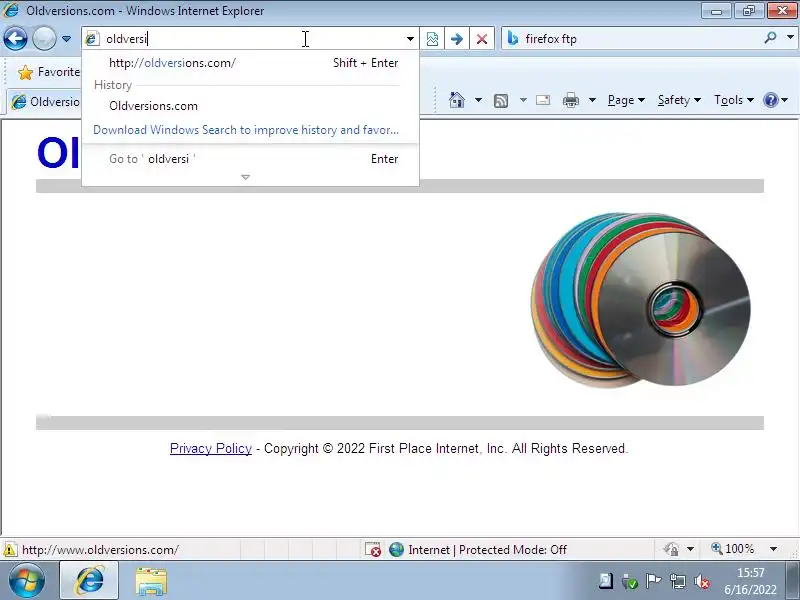
Task: Click the Home toolbar icon
Action: pyautogui.click(x=457, y=99)
